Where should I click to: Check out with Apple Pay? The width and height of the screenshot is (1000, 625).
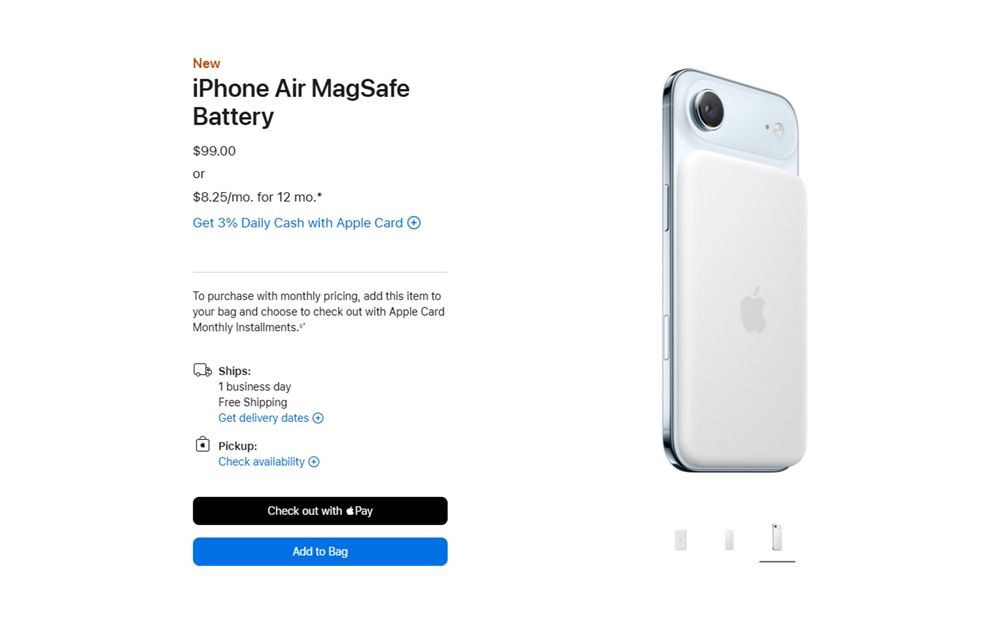coord(320,511)
